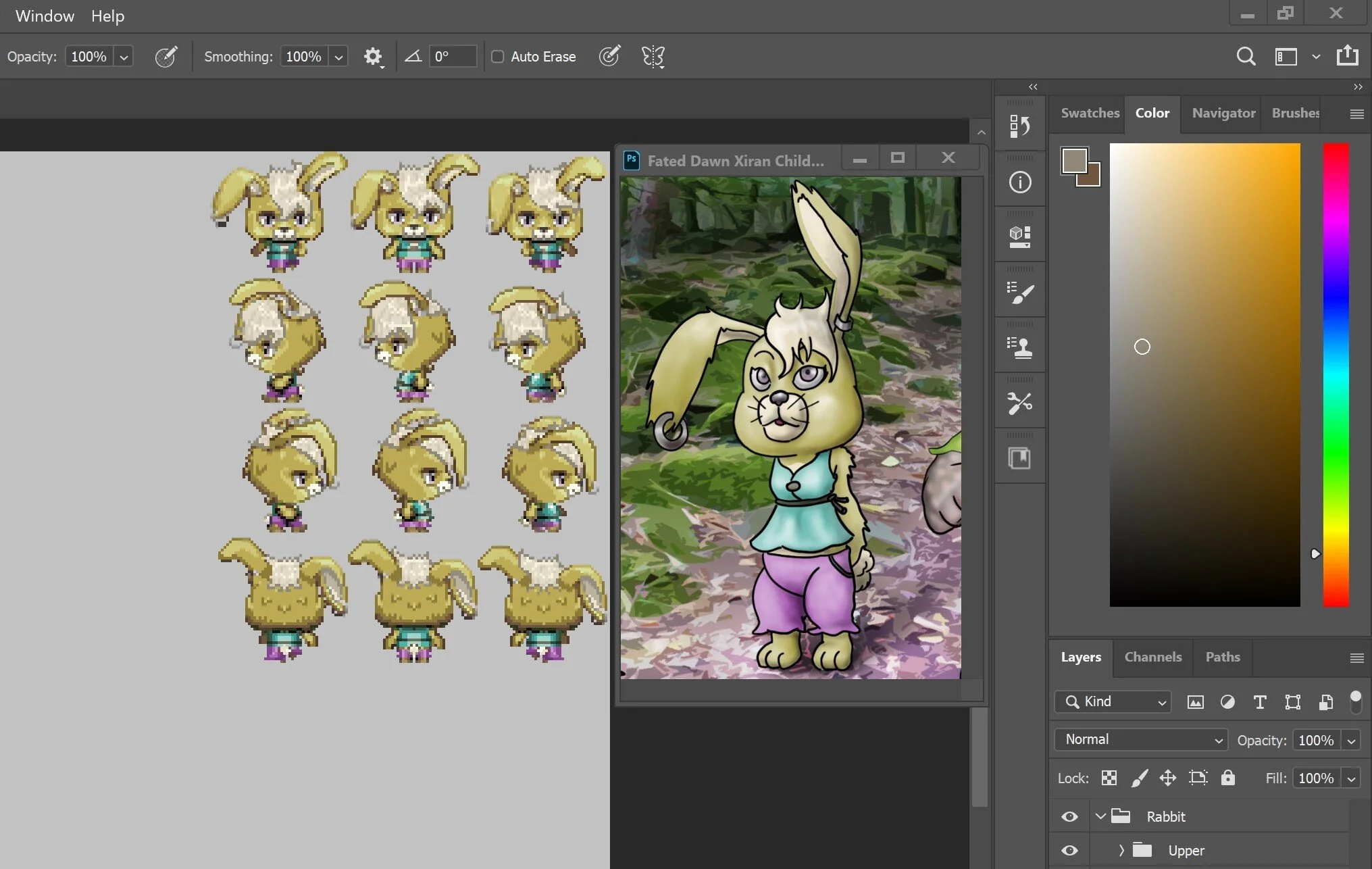
Task: Open the Help menu
Action: pyautogui.click(x=107, y=16)
